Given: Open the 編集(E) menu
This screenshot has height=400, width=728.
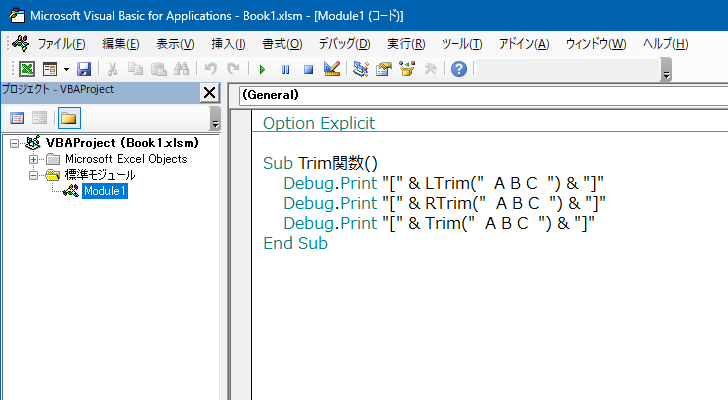Looking at the screenshot, I should click(121, 44).
